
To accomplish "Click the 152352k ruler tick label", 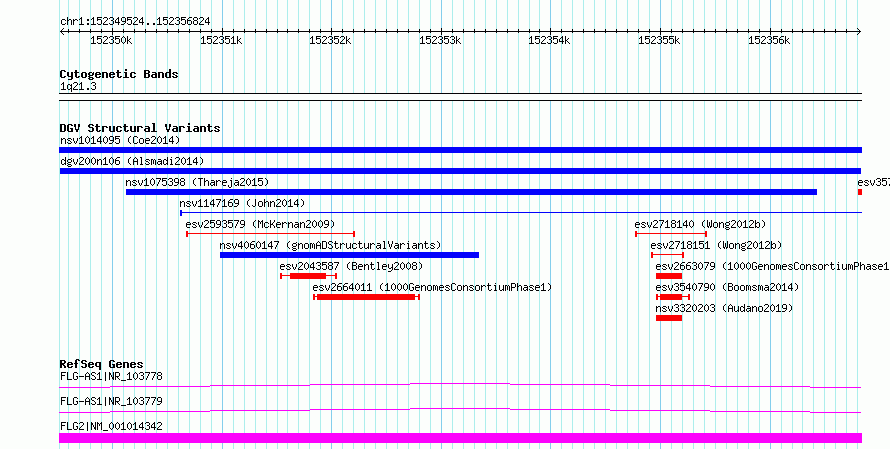I will (330, 40).
